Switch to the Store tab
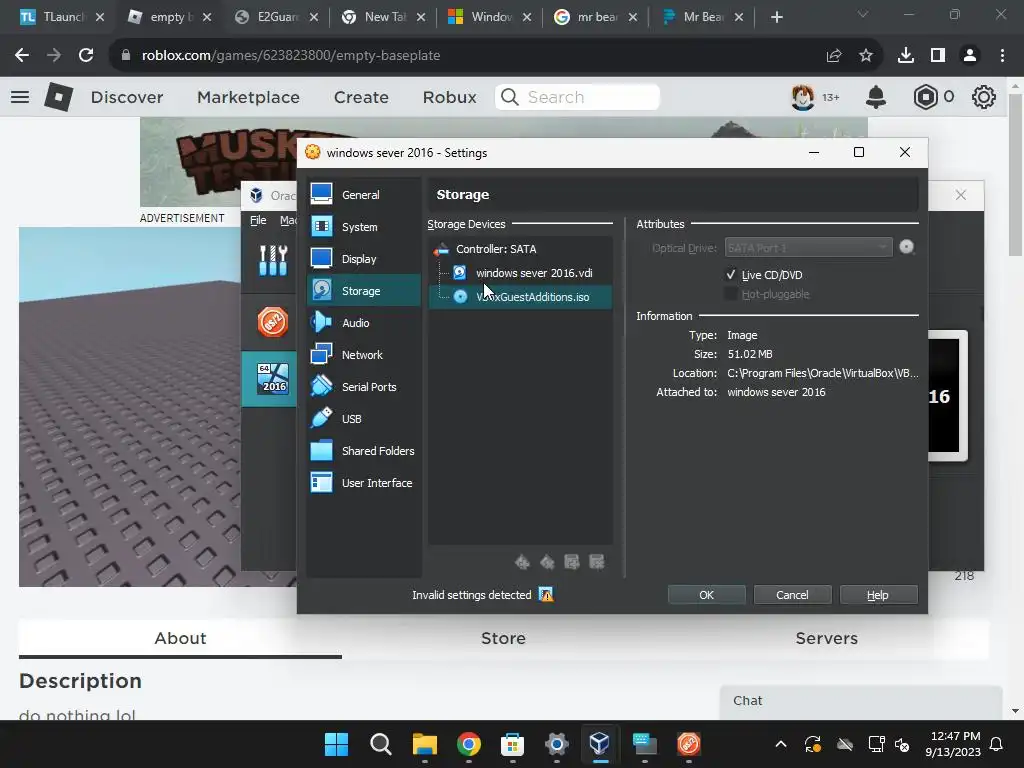 pos(504,638)
